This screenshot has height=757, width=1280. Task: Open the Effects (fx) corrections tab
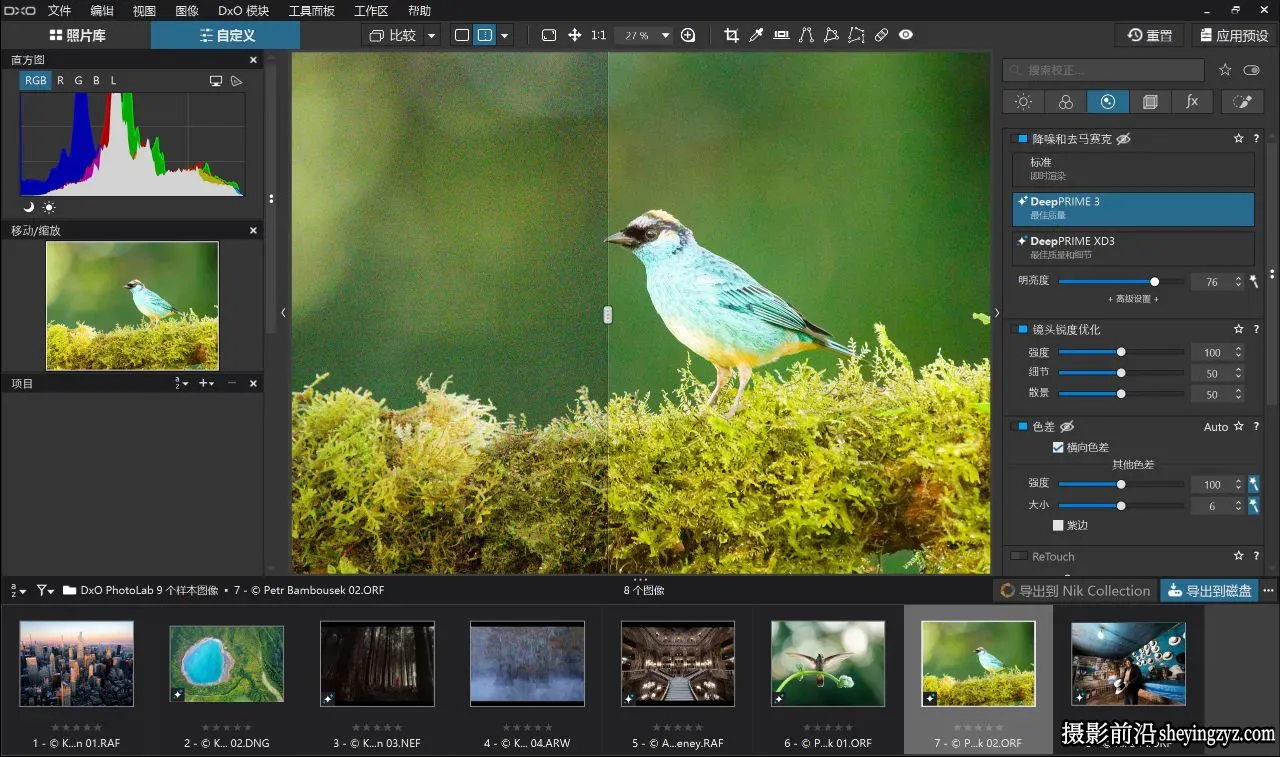click(x=1192, y=102)
